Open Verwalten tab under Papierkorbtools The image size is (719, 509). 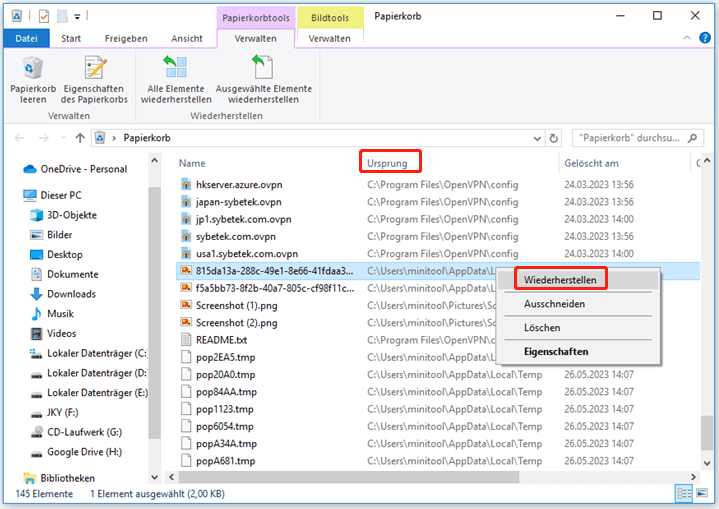coord(255,39)
